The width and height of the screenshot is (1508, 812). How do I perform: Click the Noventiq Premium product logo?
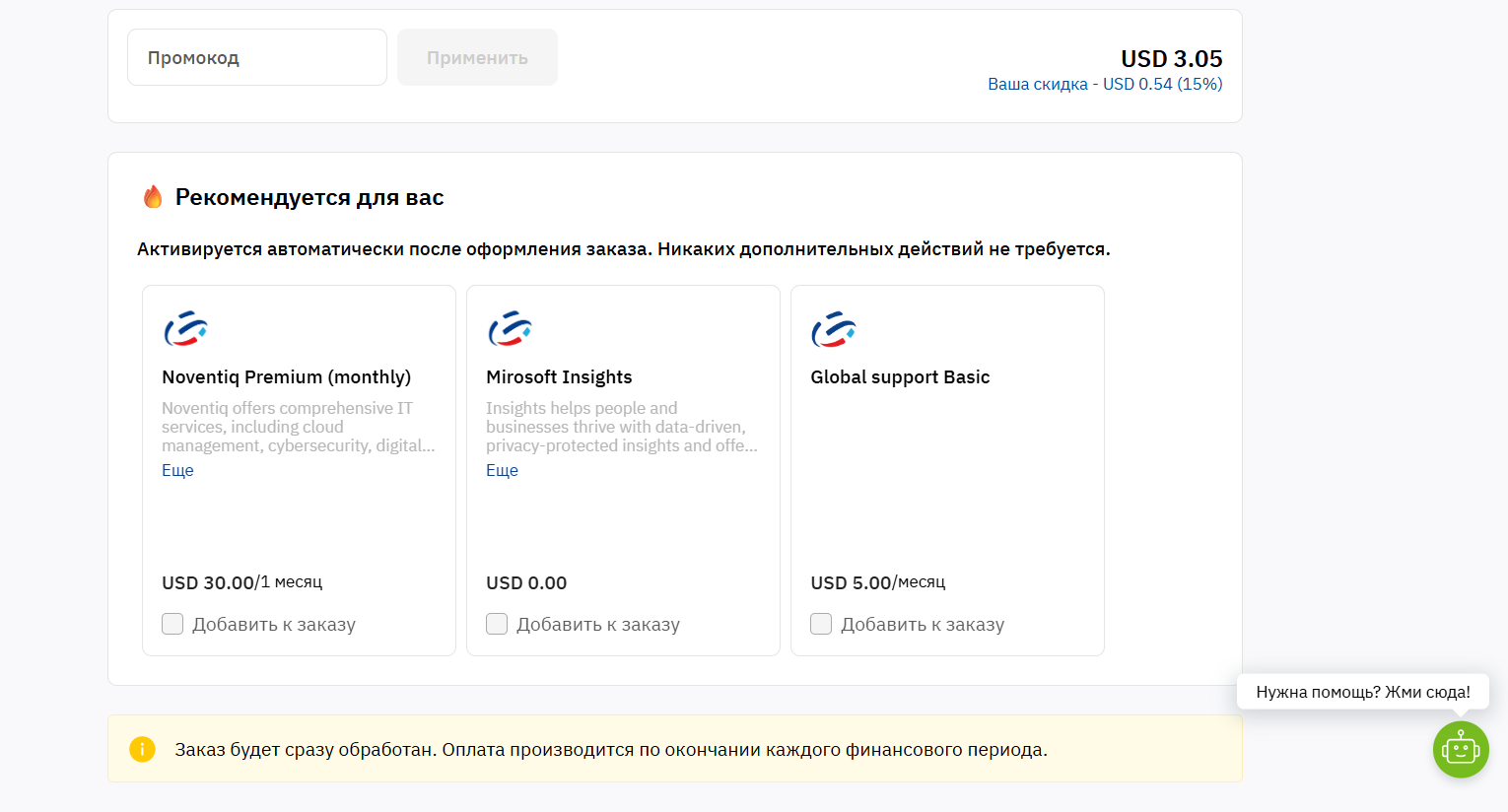(x=185, y=329)
